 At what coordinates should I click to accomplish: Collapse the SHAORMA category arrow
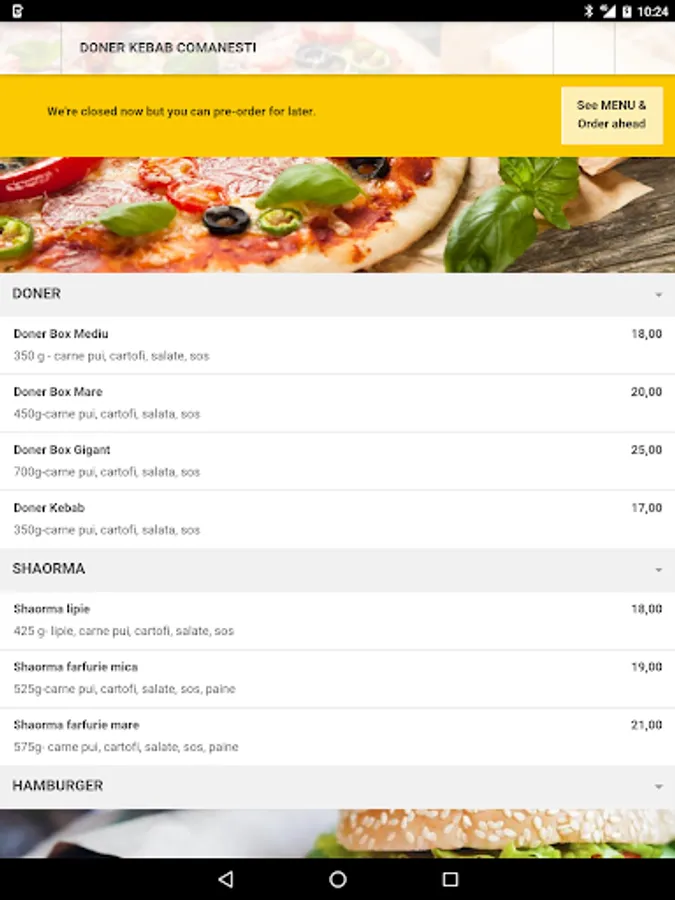658,569
